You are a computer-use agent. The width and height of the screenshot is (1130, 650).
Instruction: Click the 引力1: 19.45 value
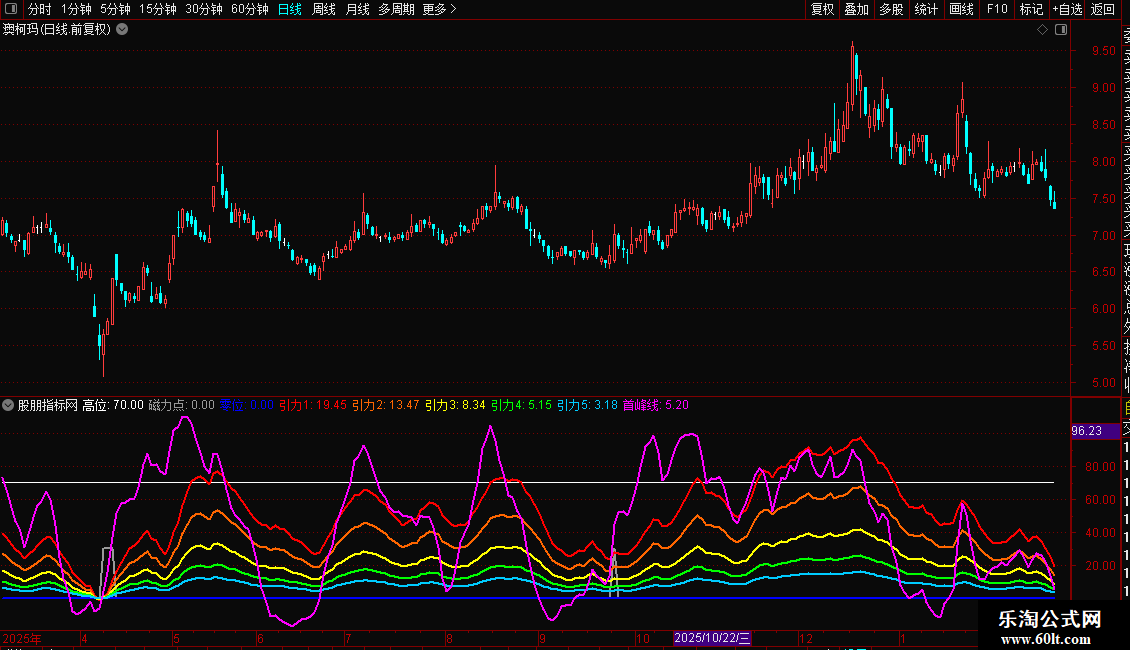point(313,405)
